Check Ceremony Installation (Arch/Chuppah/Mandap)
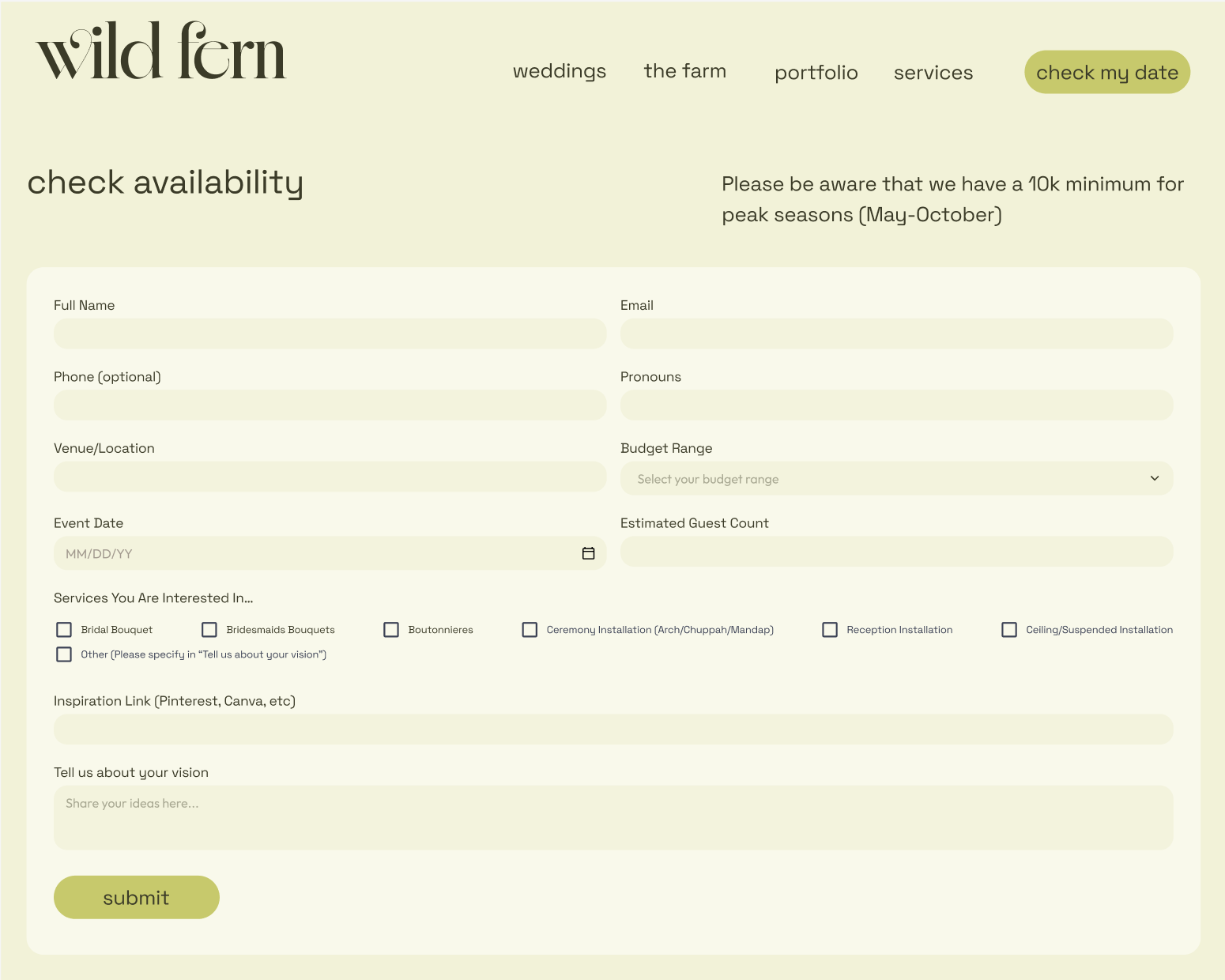Viewport: 1225px width, 980px height. [530, 629]
